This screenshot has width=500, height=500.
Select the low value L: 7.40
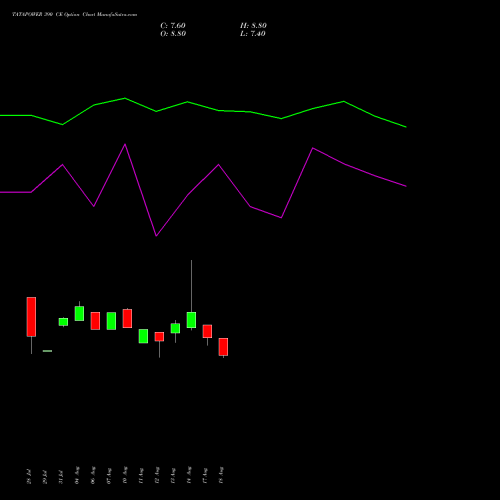pyautogui.click(x=253, y=34)
